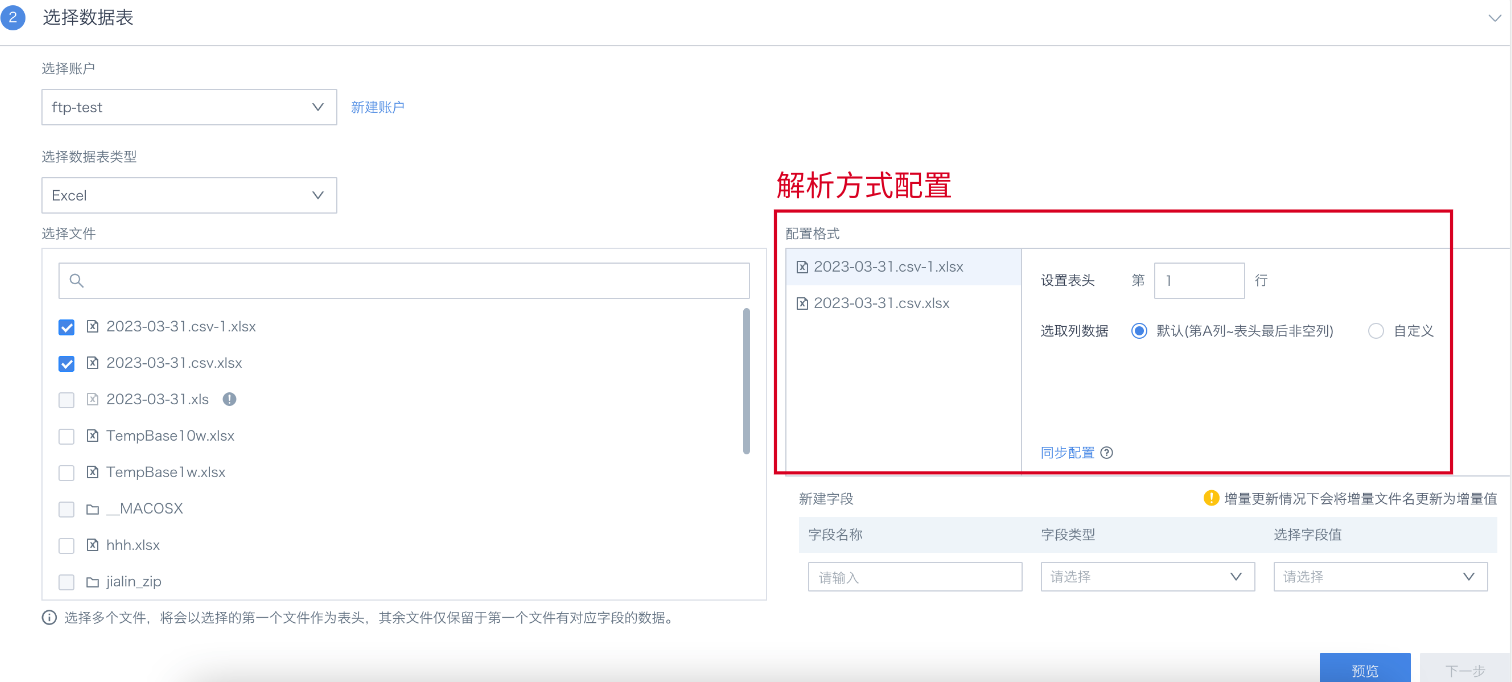Viewport: 1512px width, 682px height.
Task: Click the step 2 circle badge
Action: point(12,18)
